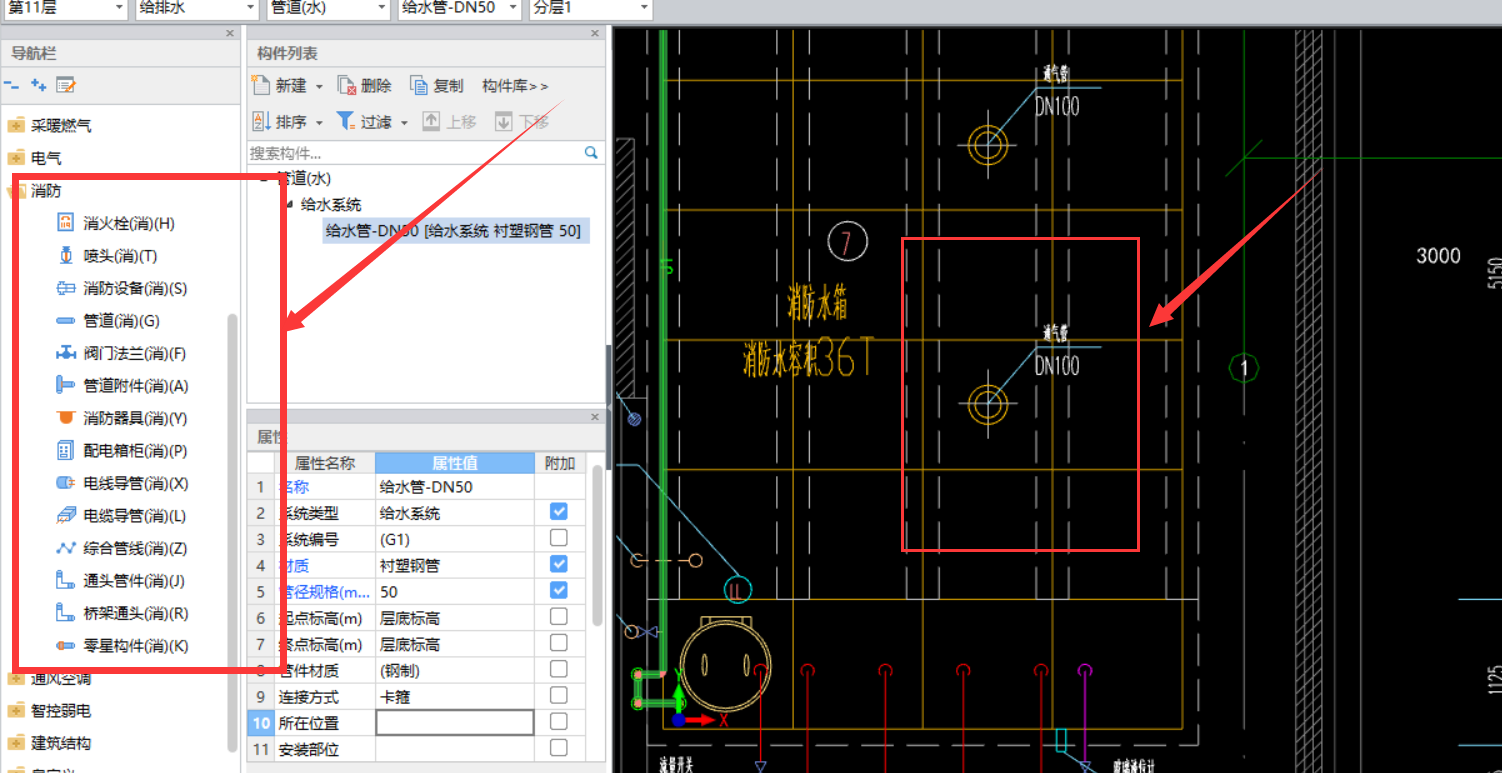This screenshot has width=1502, height=773.
Task: Select the 消火栓(消)(H) item icon
Action: point(66,223)
